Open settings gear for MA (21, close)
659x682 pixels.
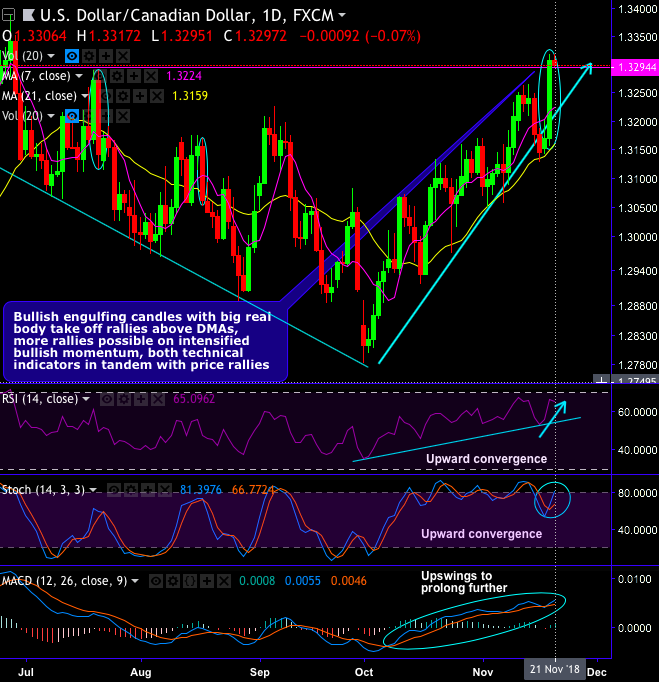[x=123, y=96]
